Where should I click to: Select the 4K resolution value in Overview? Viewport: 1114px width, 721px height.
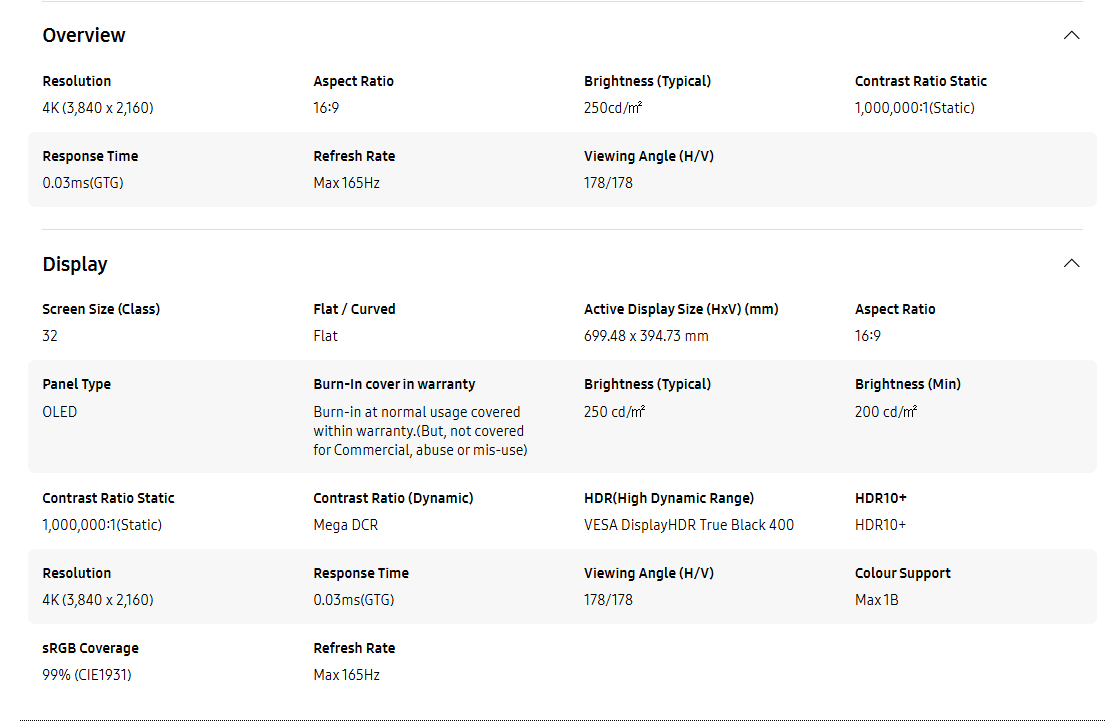pos(98,108)
